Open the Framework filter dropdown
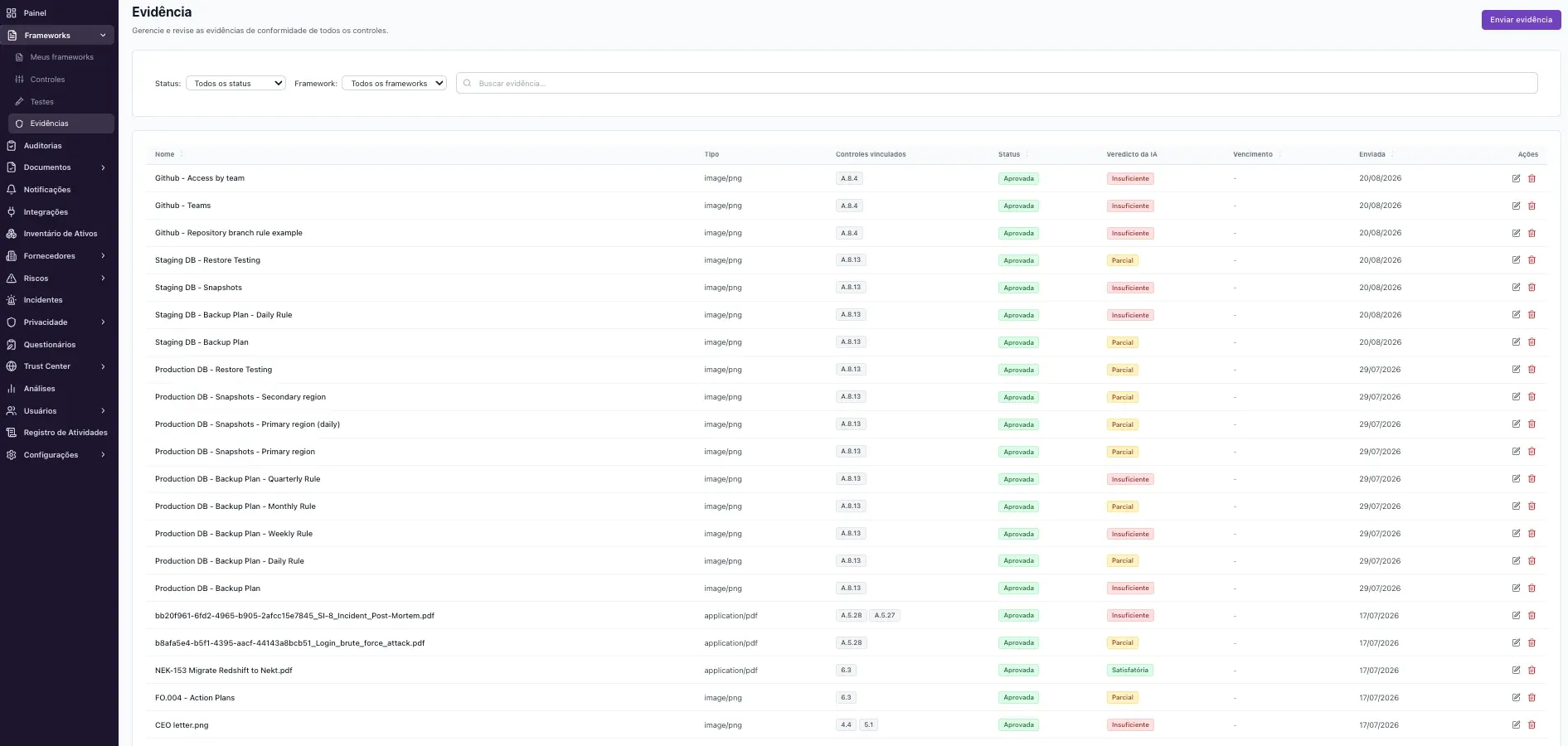 click(x=395, y=83)
